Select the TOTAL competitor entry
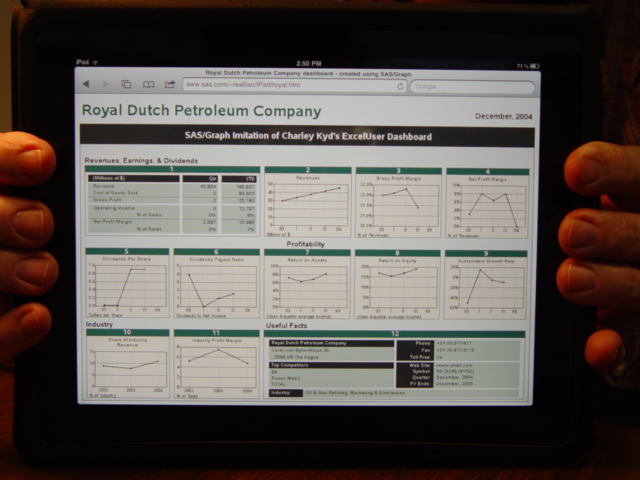 [278, 384]
